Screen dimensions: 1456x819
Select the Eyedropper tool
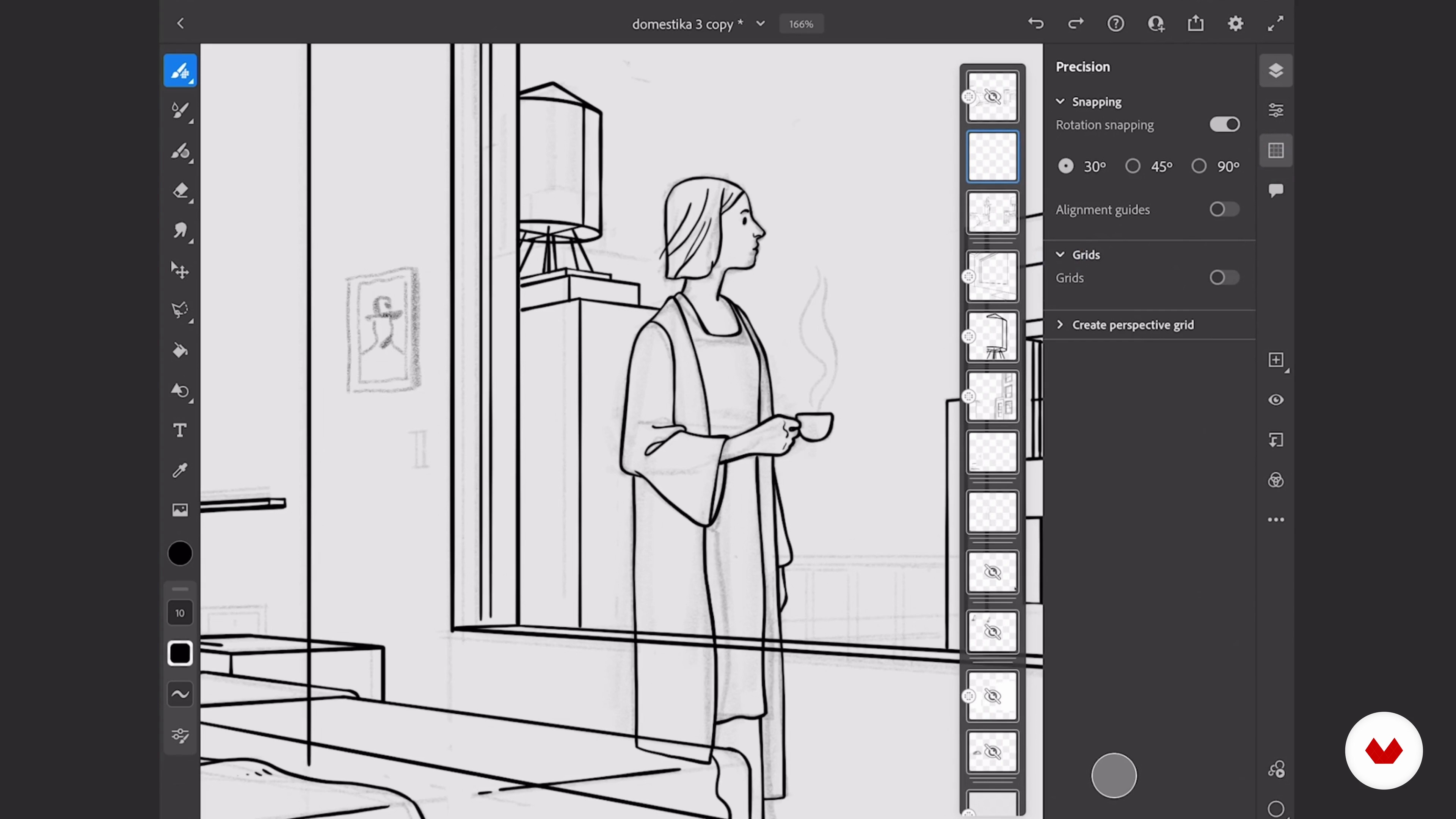(180, 470)
